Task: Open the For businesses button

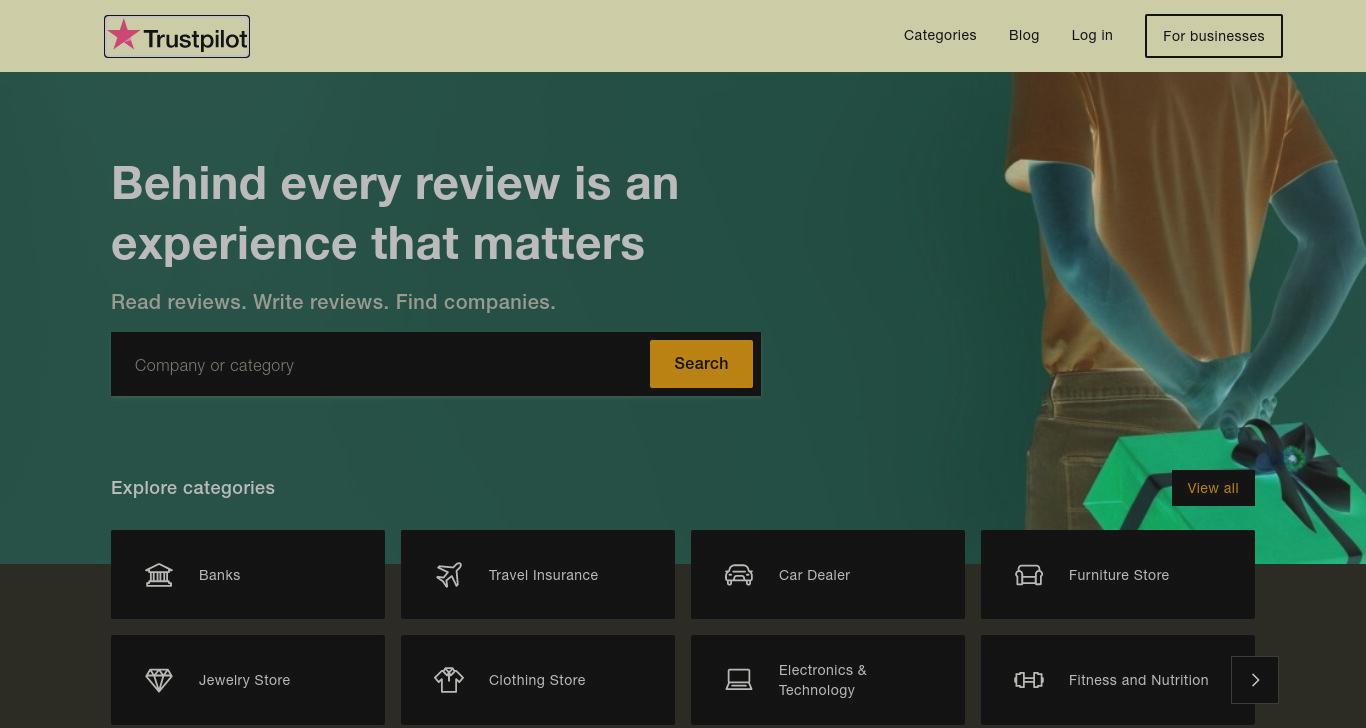Action: point(1214,36)
